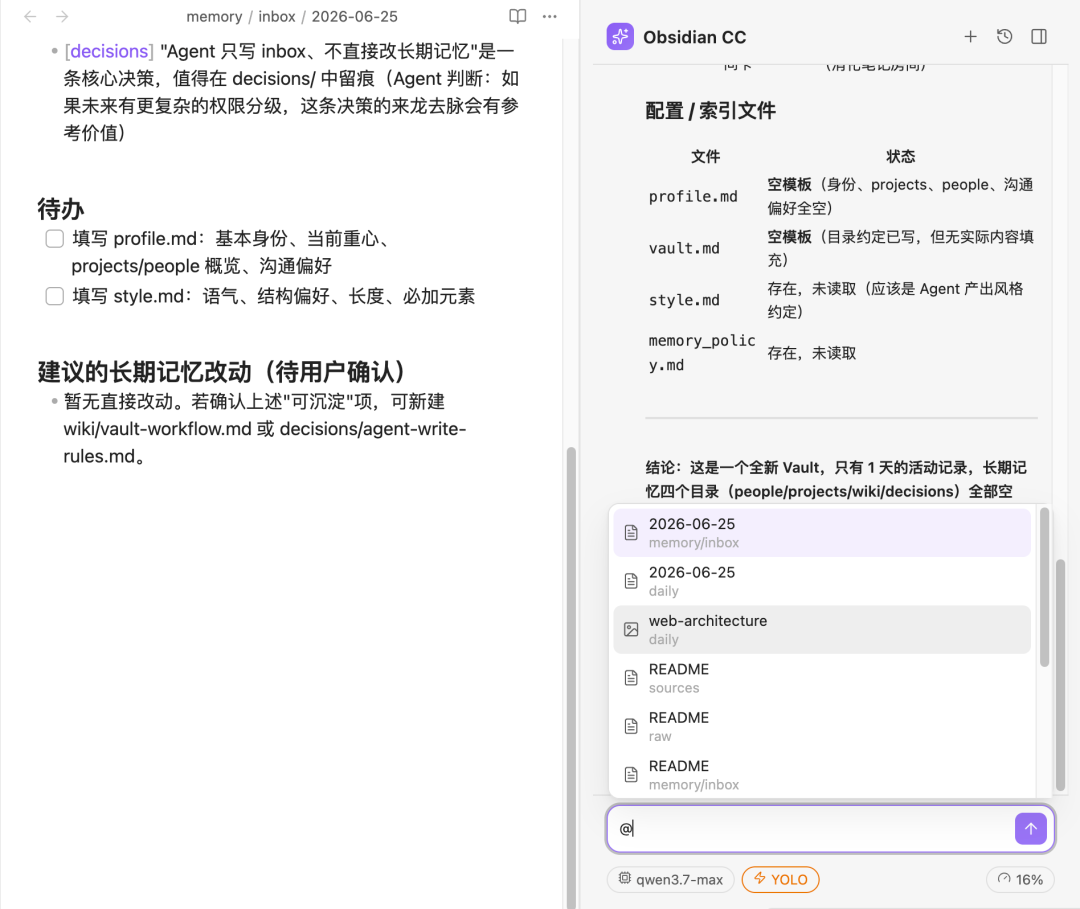Open the note's more options menu

point(549,16)
